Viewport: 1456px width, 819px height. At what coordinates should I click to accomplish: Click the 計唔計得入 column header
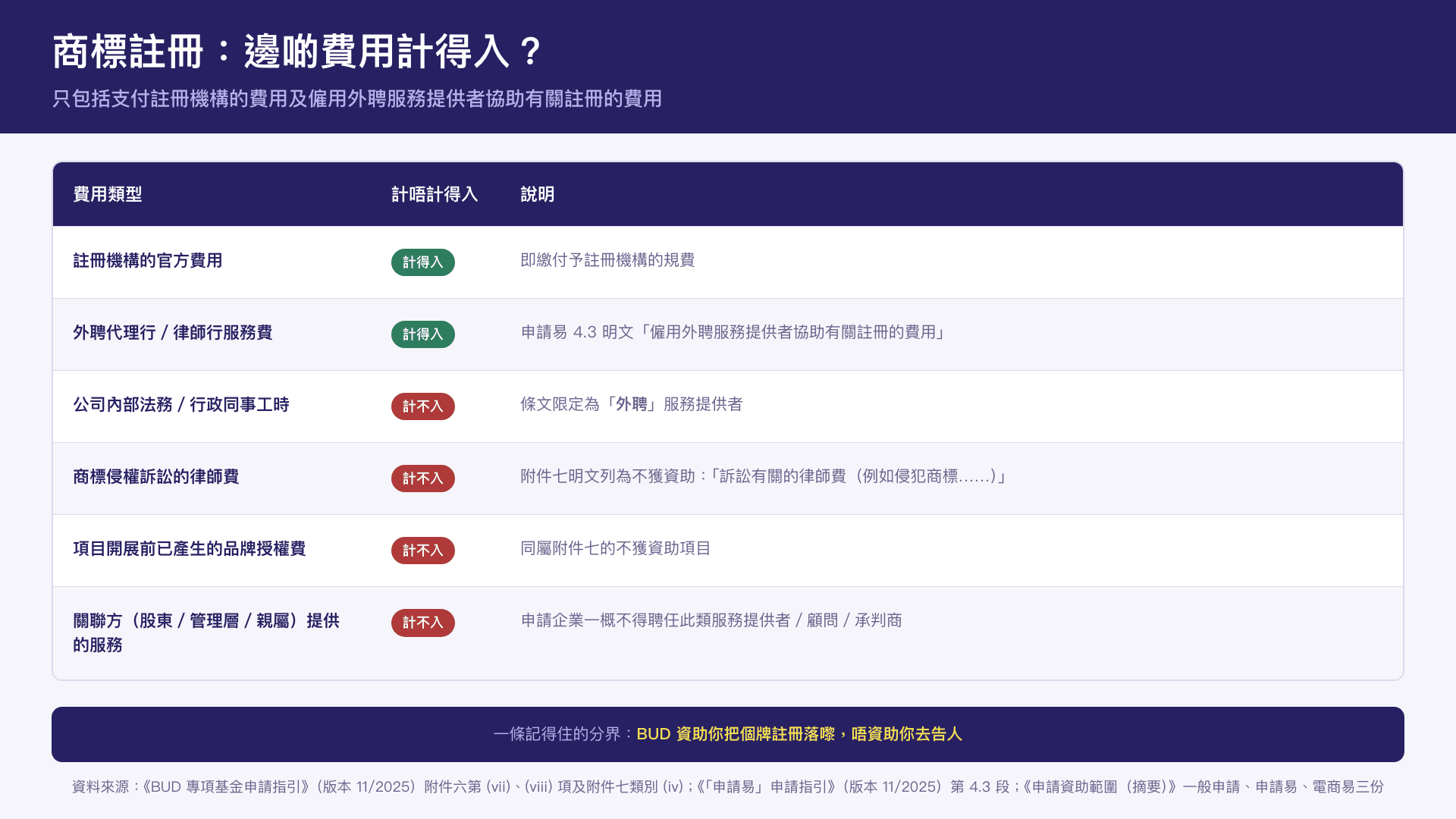(x=435, y=194)
